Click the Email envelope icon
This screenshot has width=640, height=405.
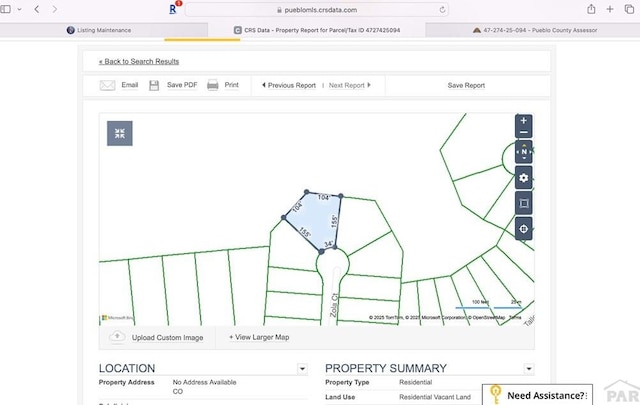pos(107,85)
